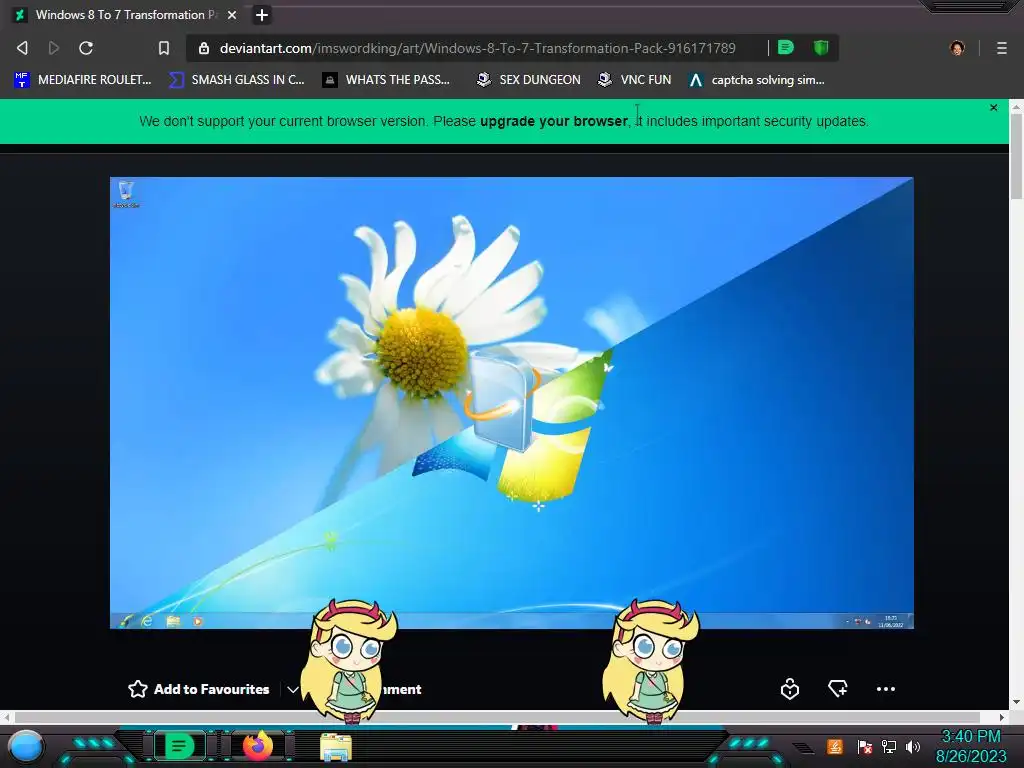The height and width of the screenshot is (768, 1024).
Task: Open the clock showing 3:40 PM
Action: coord(971,746)
